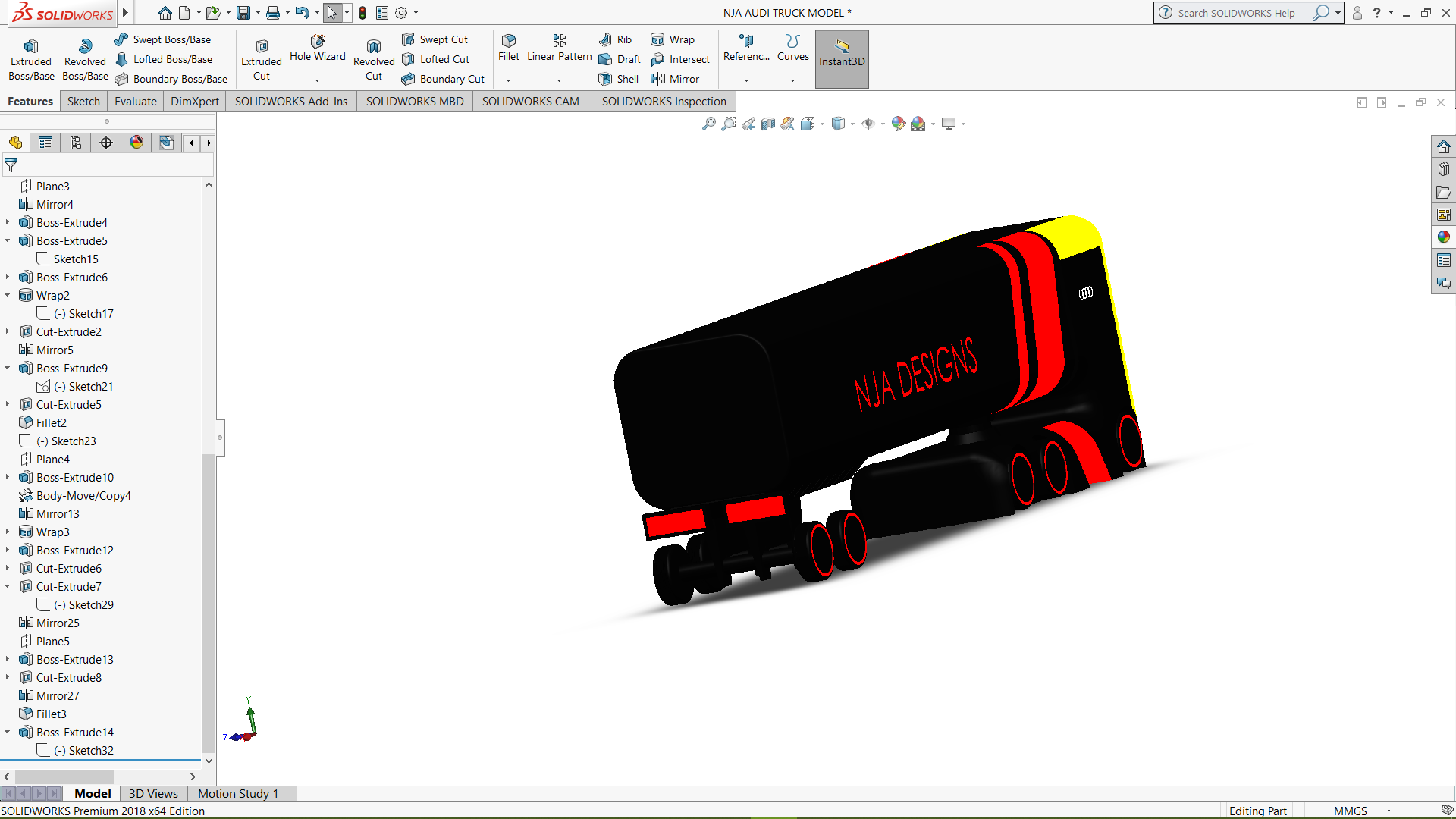The width and height of the screenshot is (1456, 819).
Task: Click the feature tree filter icon
Action: (11, 165)
